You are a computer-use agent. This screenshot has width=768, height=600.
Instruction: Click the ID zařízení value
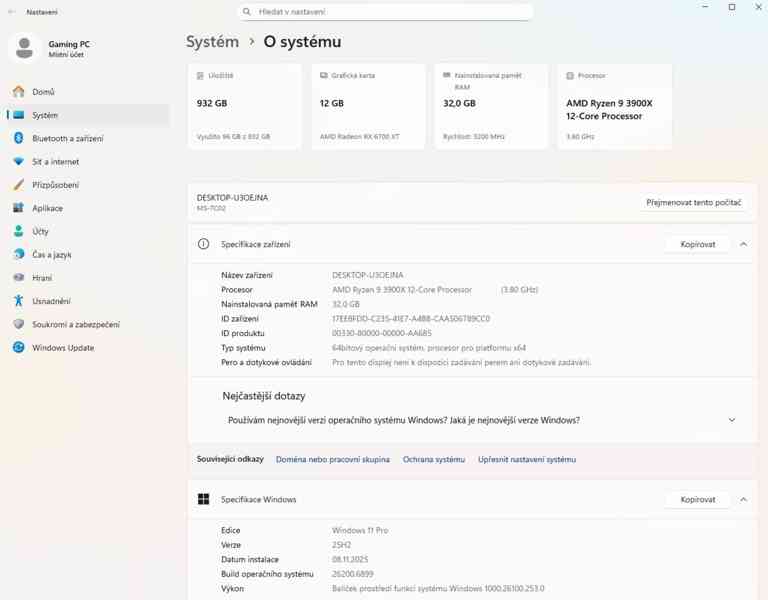click(411, 319)
